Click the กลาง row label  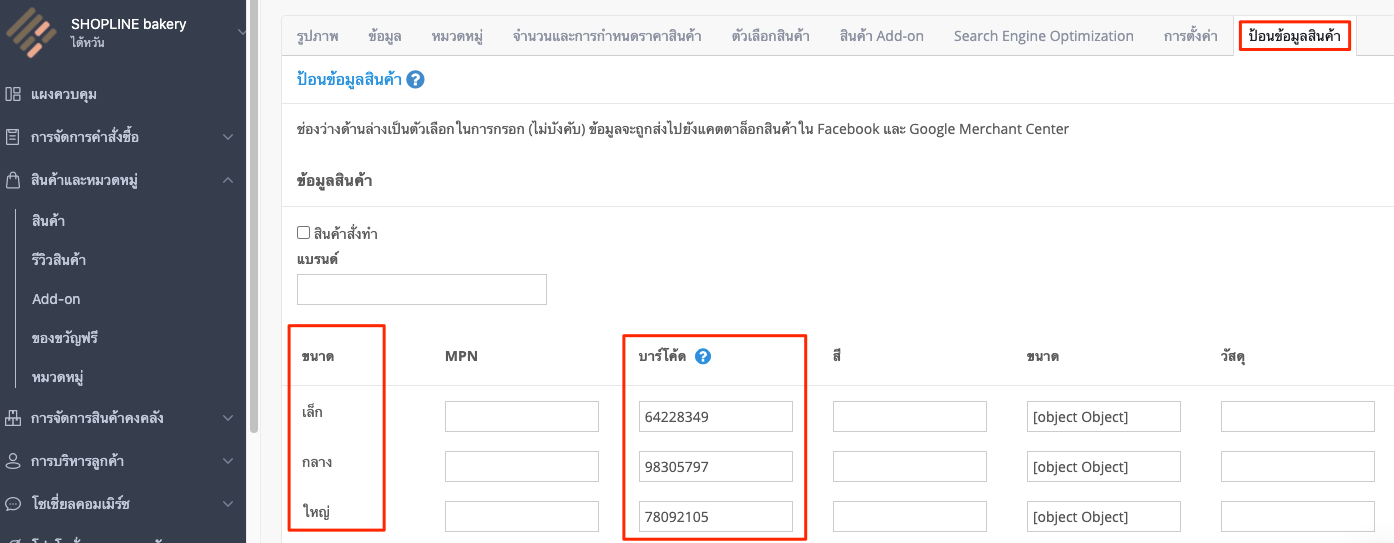click(x=316, y=462)
